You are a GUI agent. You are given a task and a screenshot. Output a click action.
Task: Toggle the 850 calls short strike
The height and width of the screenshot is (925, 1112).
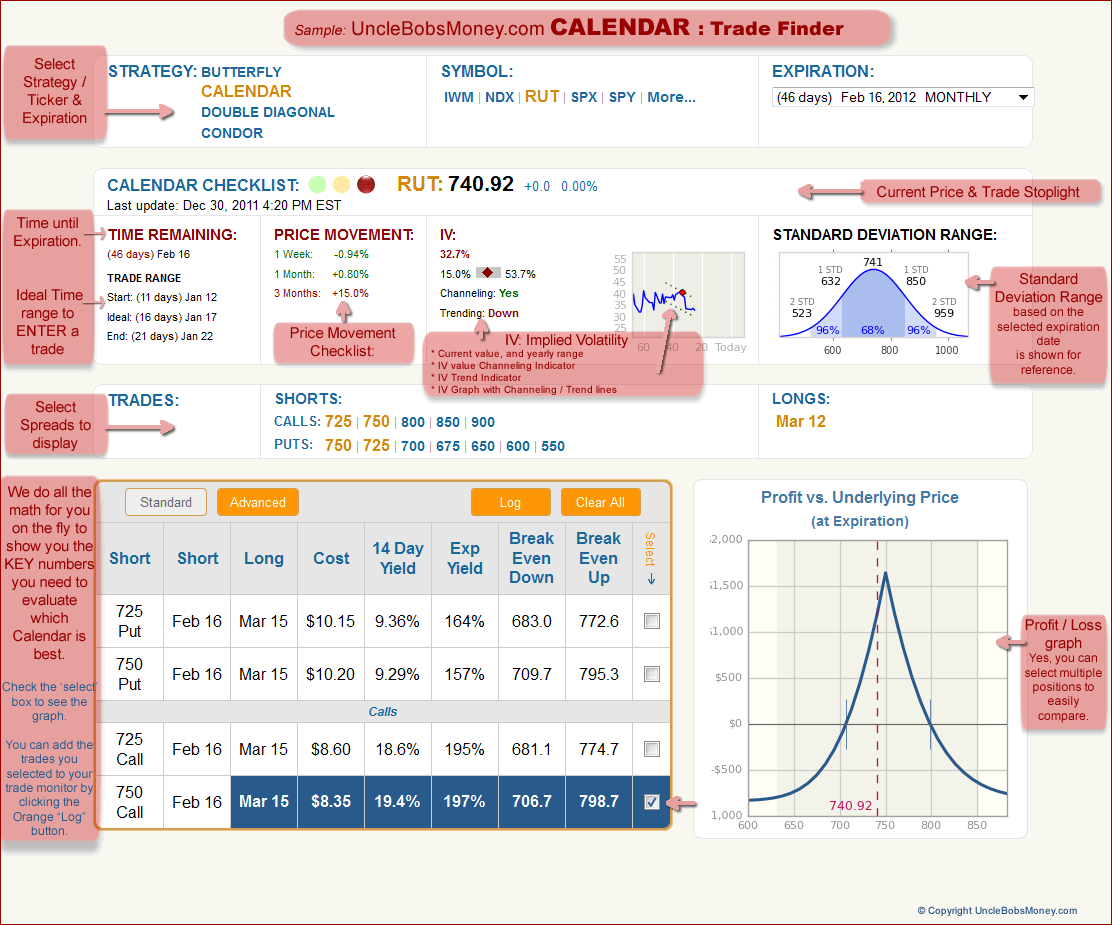point(447,422)
